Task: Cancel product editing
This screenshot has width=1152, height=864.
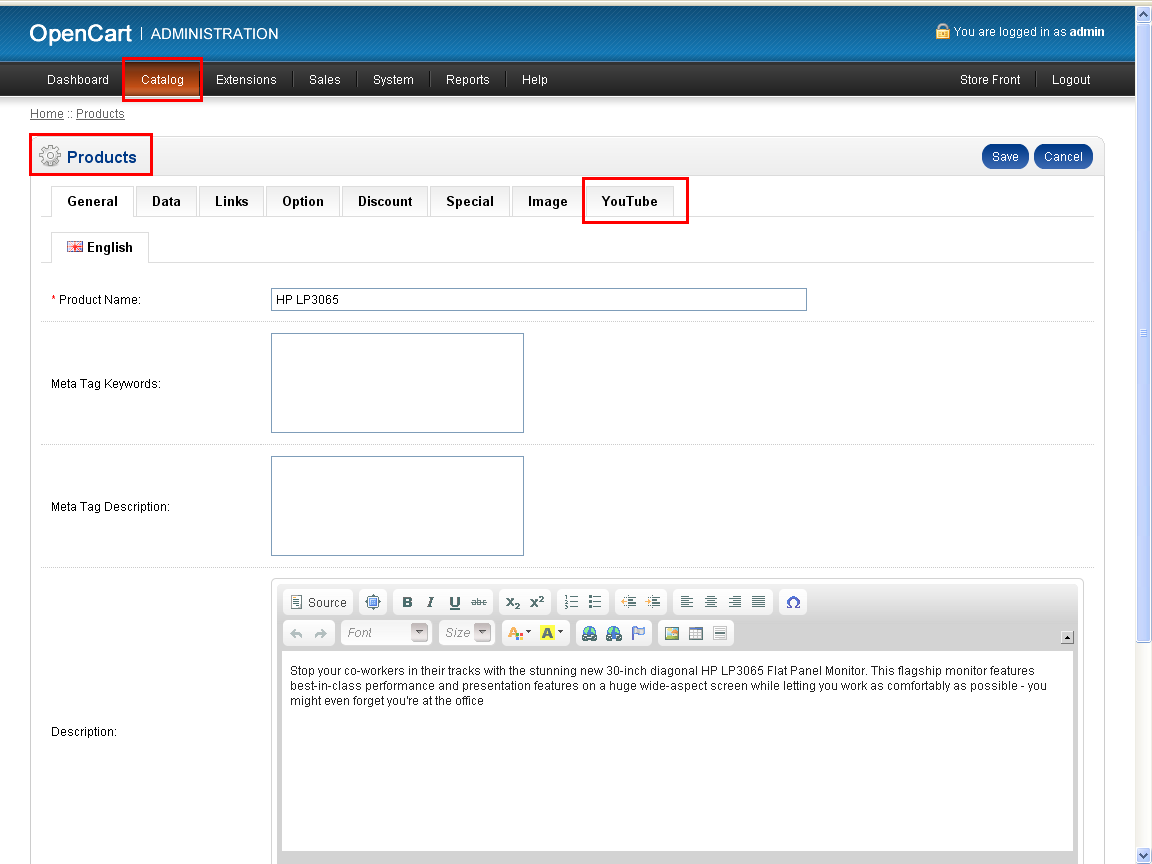Action: (1063, 156)
